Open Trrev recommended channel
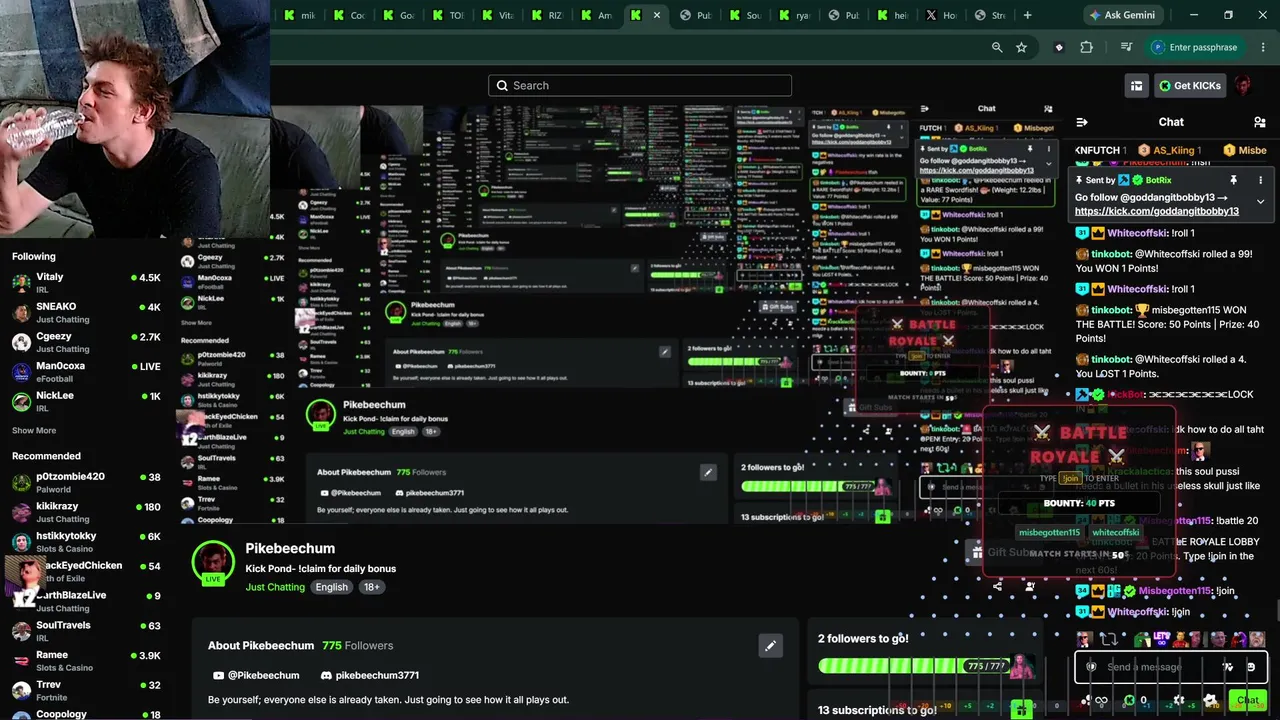 (x=85, y=691)
